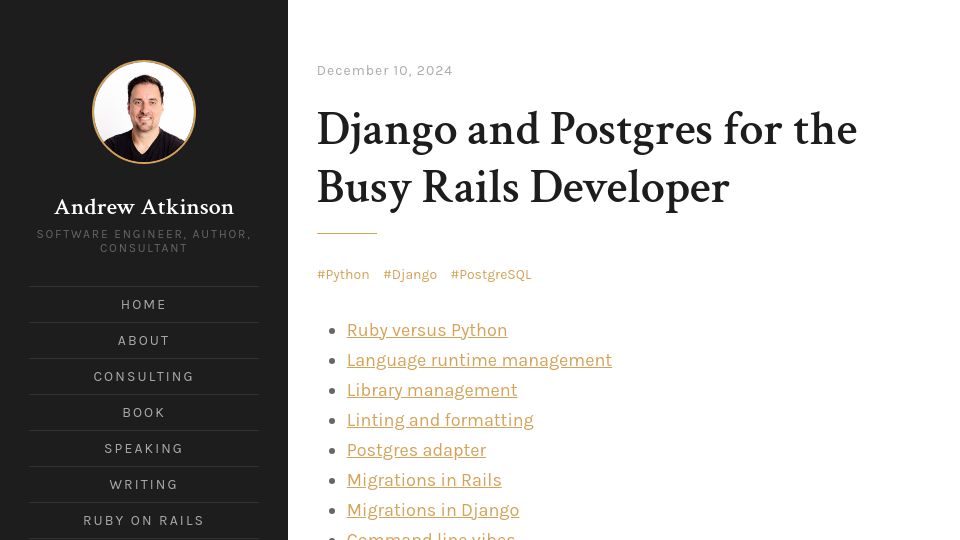Jump to Migrations in Django

[x=433, y=510]
